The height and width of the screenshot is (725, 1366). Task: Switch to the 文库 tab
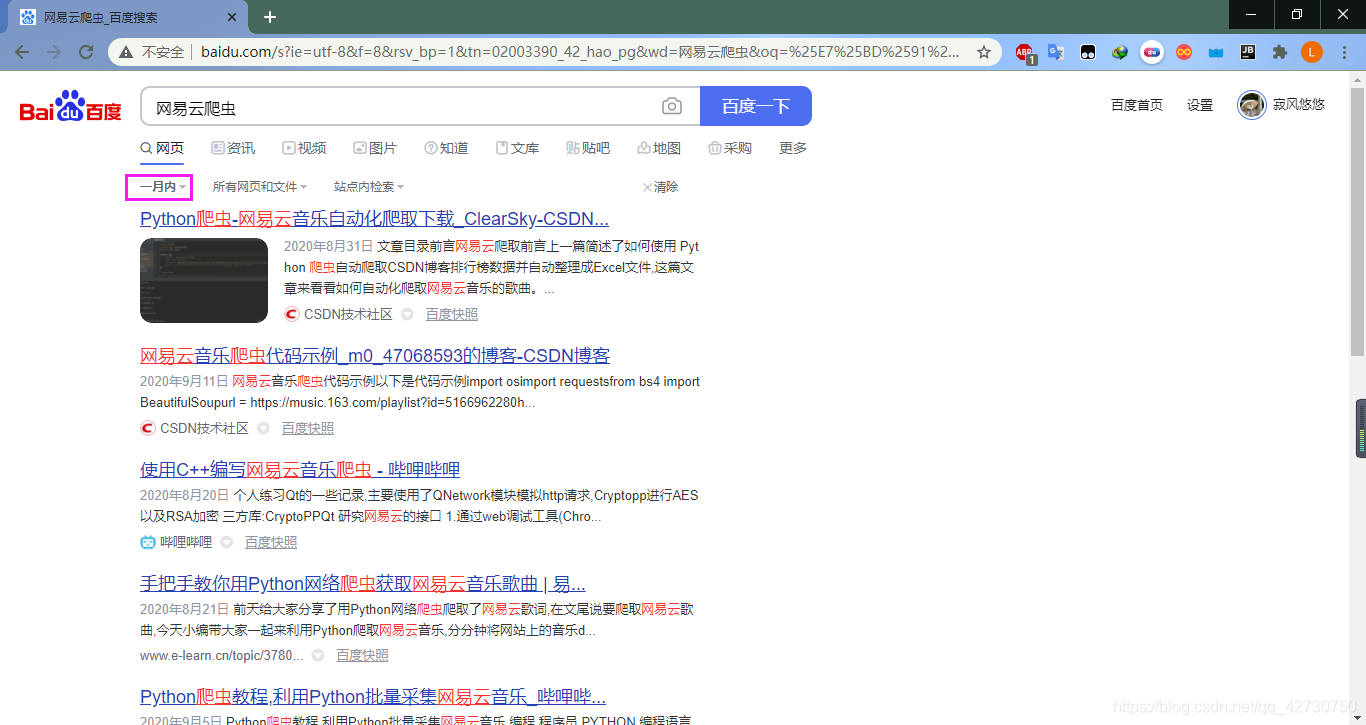[x=517, y=148]
